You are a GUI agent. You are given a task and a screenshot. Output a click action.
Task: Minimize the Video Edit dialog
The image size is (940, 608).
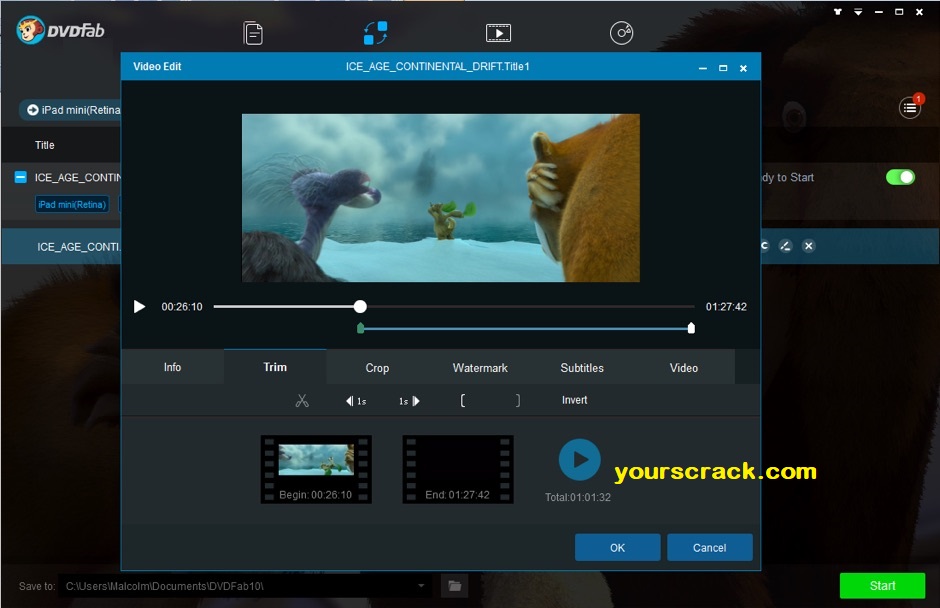click(x=703, y=68)
